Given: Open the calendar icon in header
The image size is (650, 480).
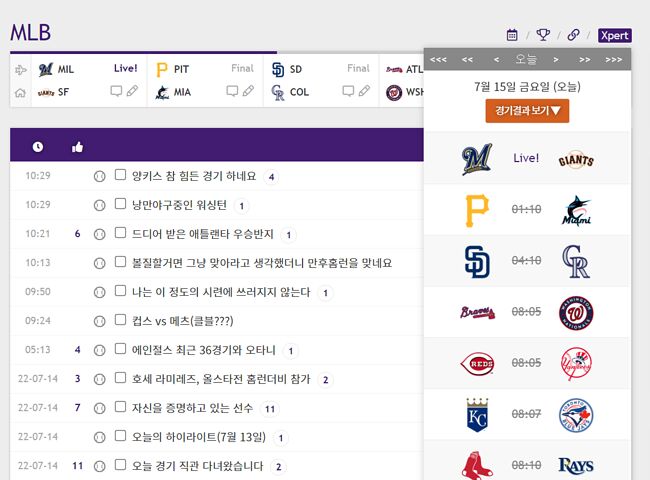Looking at the screenshot, I should (x=512, y=35).
